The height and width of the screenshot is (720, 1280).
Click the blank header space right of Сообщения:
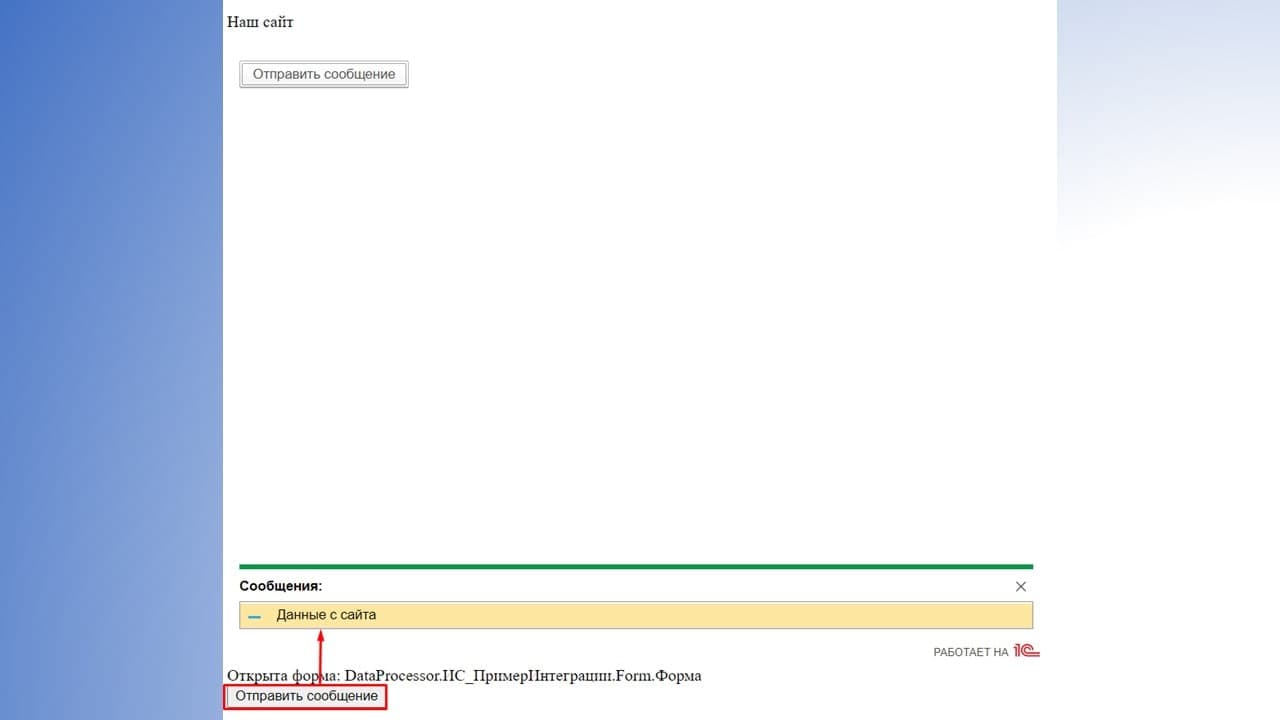click(x=660, y=586)
